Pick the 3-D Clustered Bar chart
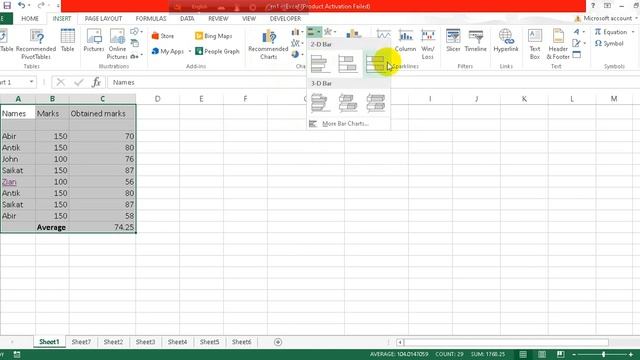 [x=320, y=102]
